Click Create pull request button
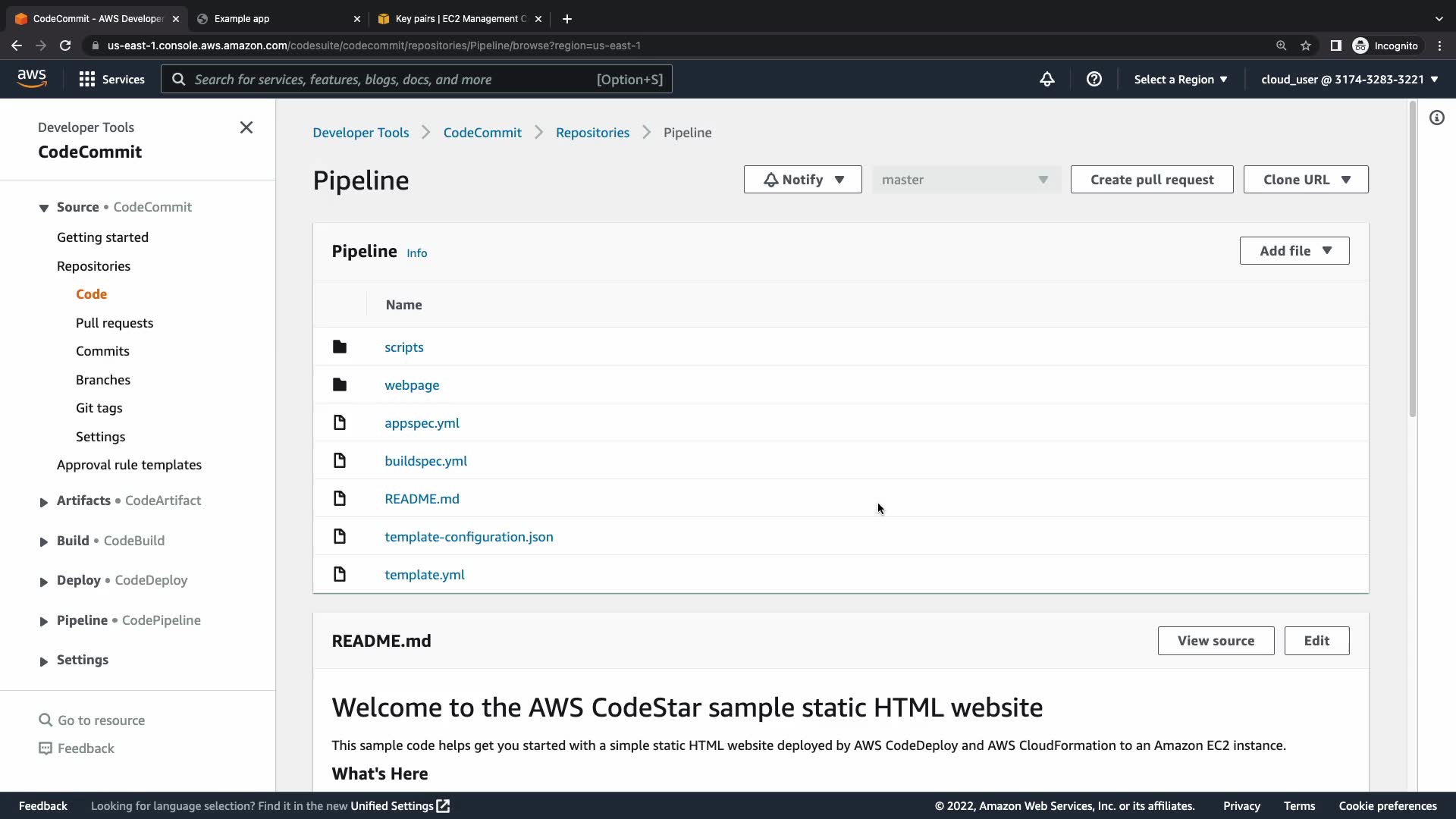This screenshot has width=1456, height=819. [1151, 180]
